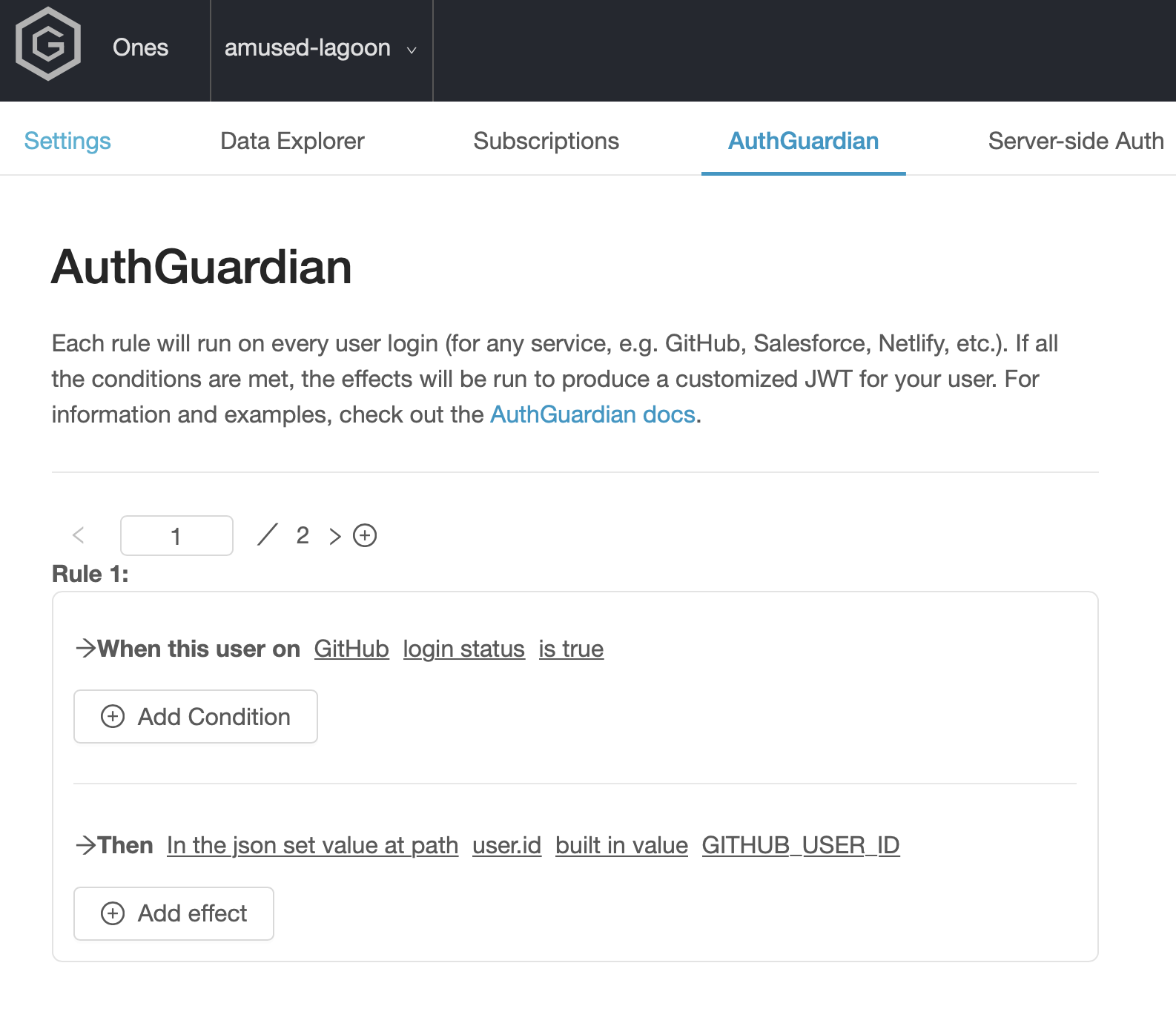Open the Server-side Auth tab
Image resolution: width=1176 pixels, height=1026 pixels.
[1076, 141]
